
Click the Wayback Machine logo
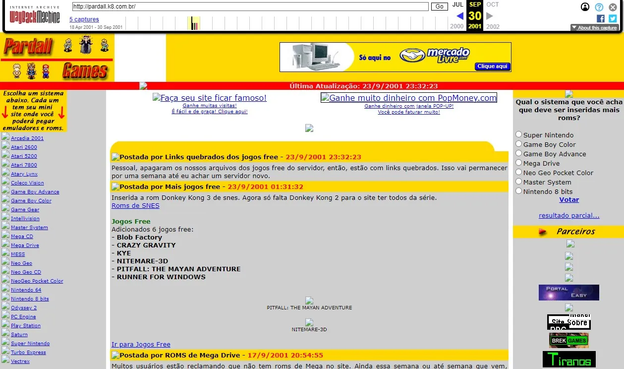tap(35, 16)
